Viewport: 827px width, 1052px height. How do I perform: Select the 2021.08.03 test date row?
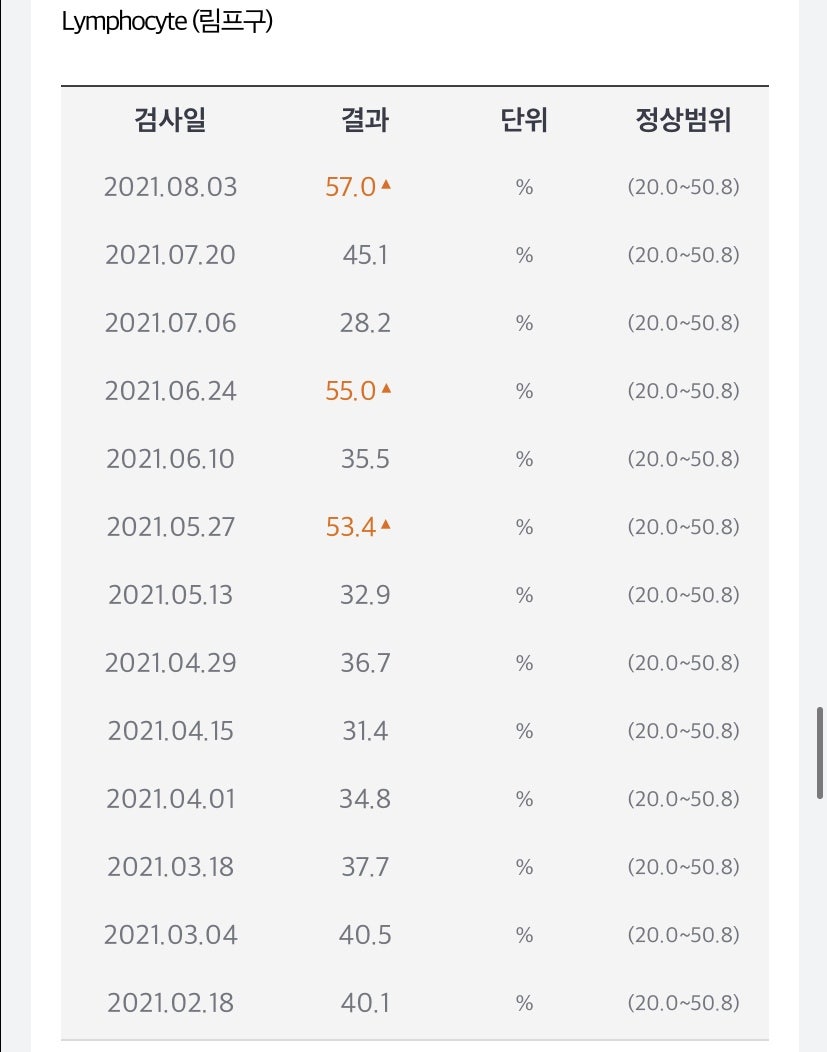(x=415, y=187)
